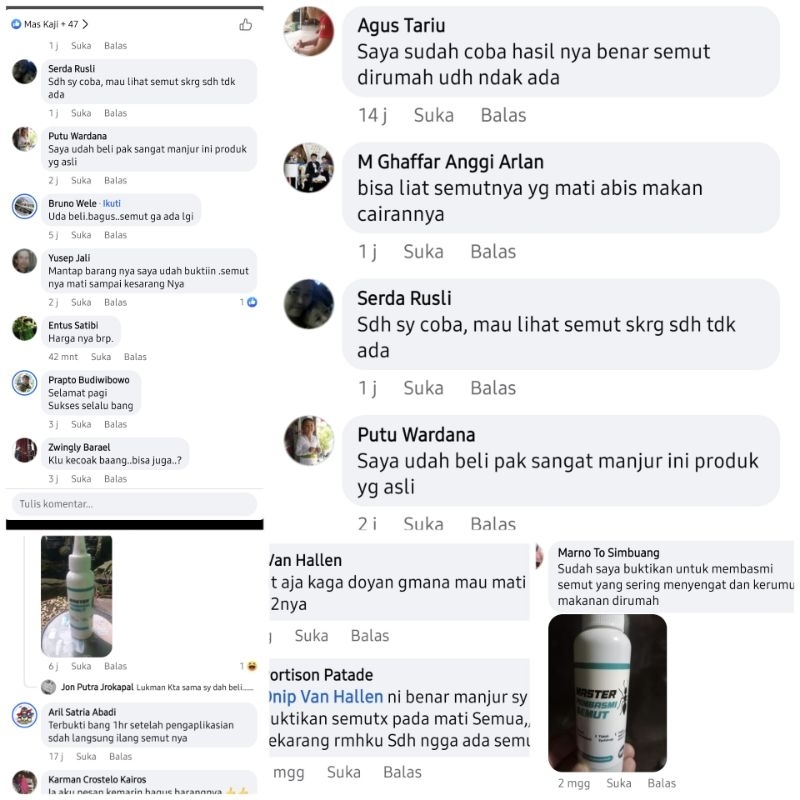Toggle Suka under Marno To Simbuang's comment
This screenshot has height=800, width=800.
[x=618, y=783]
